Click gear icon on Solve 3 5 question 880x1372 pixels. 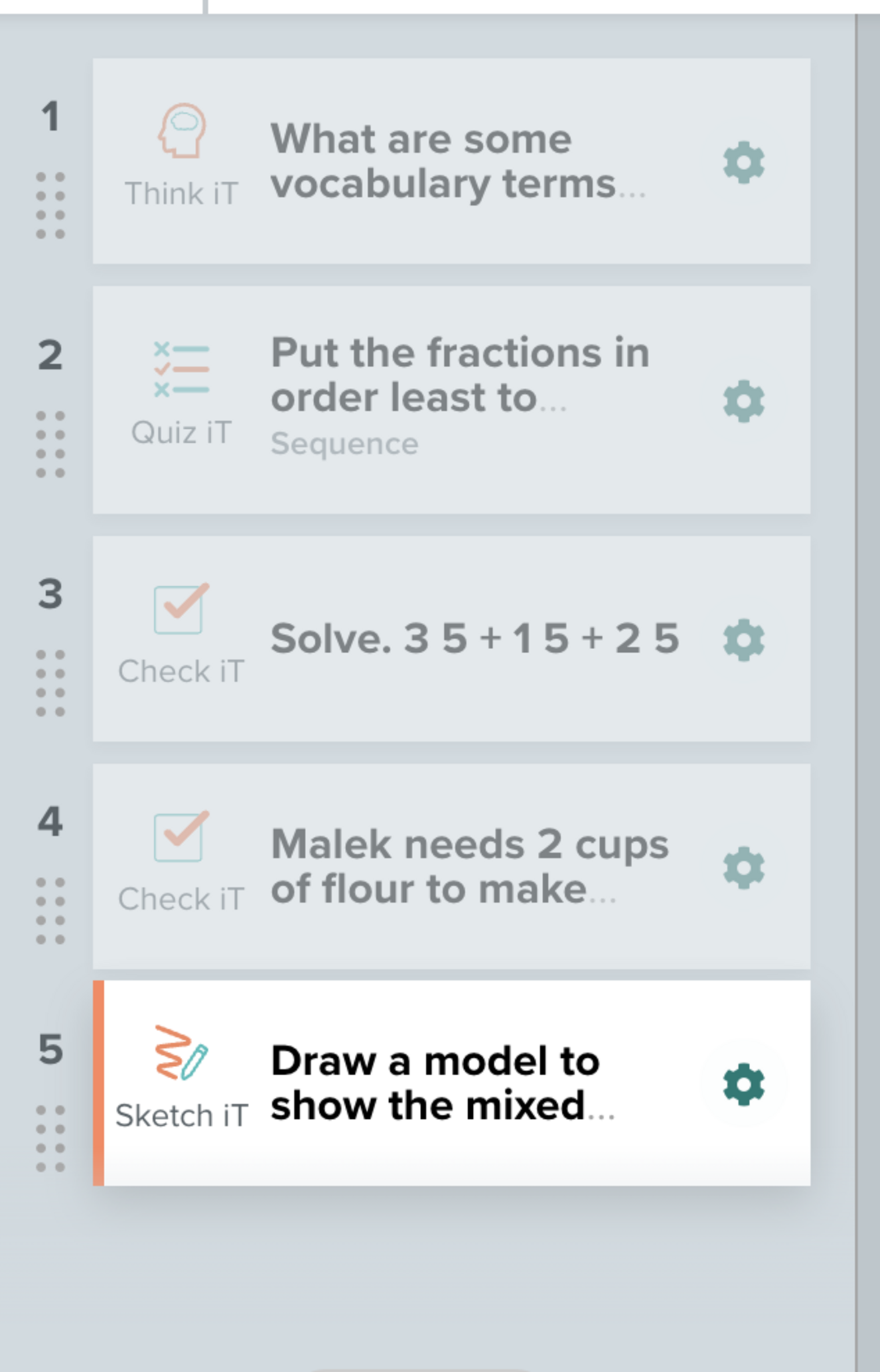(x=743, y=640)
